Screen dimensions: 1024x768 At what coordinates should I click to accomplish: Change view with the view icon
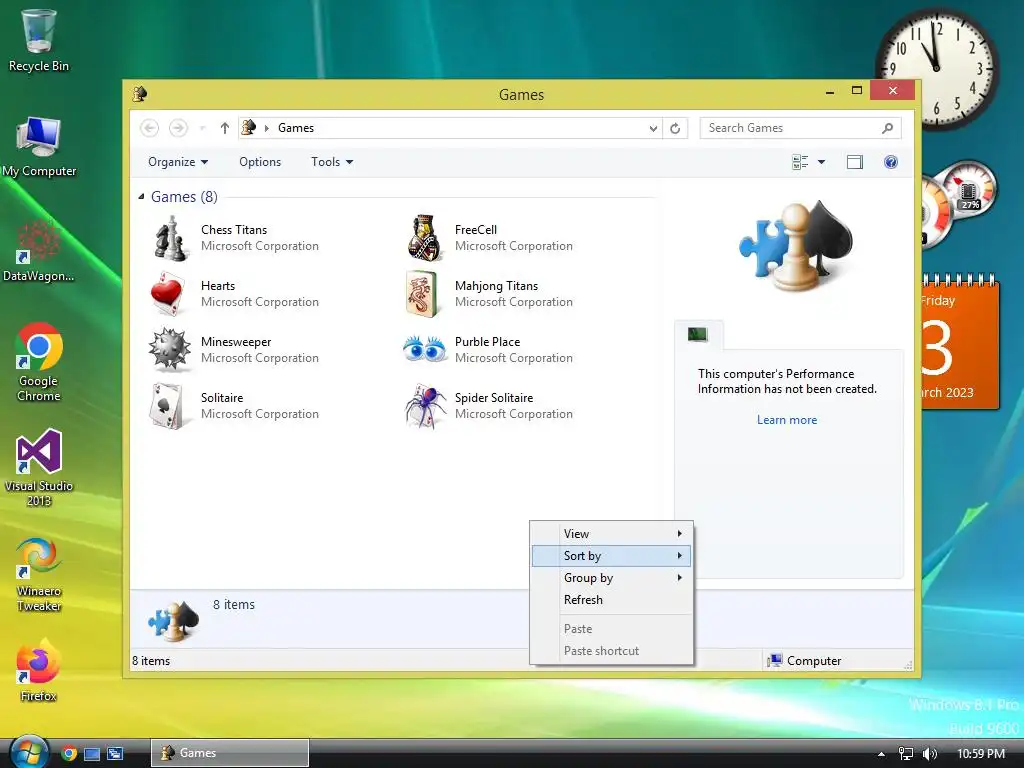click(x=799, y=162)
